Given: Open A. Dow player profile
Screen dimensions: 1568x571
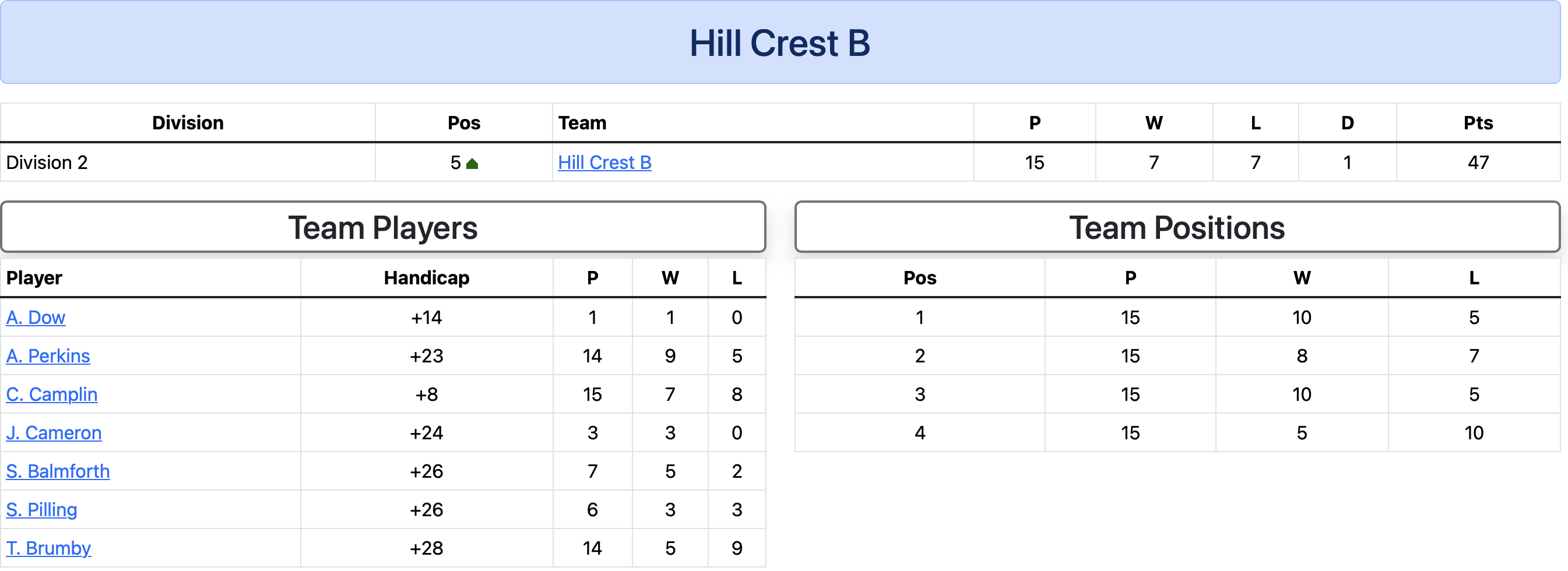Looking at the screenshot, I should click(36, 317).
